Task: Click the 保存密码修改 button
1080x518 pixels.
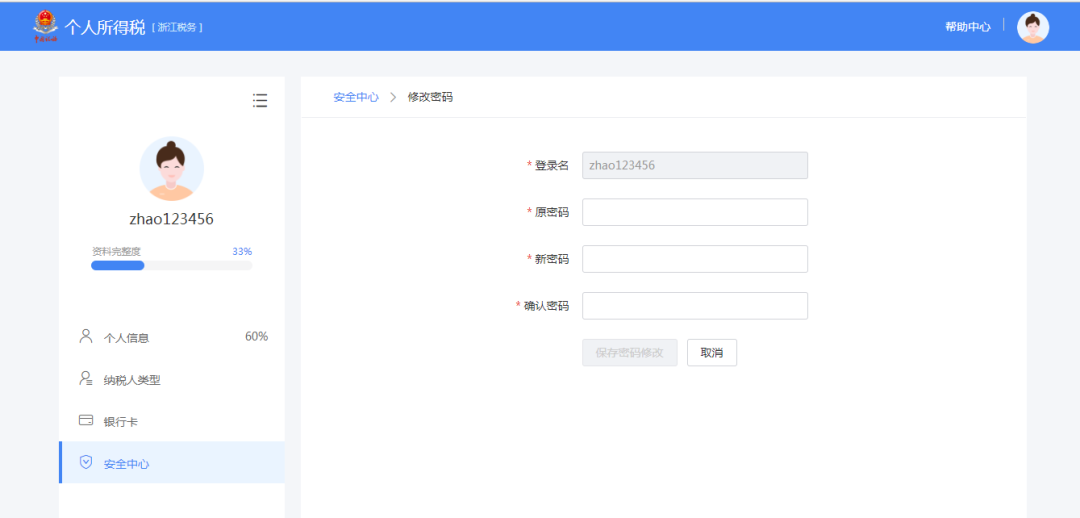Action: 629,353
